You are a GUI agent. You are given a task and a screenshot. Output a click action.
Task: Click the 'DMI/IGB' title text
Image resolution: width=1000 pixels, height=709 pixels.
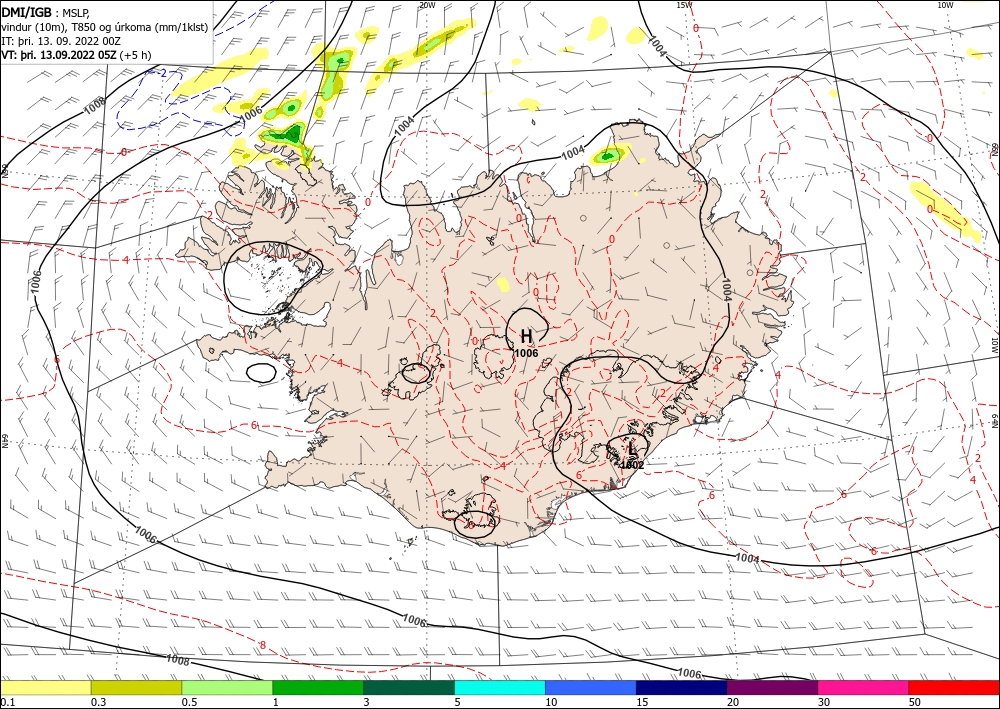(x=27, y=12)
